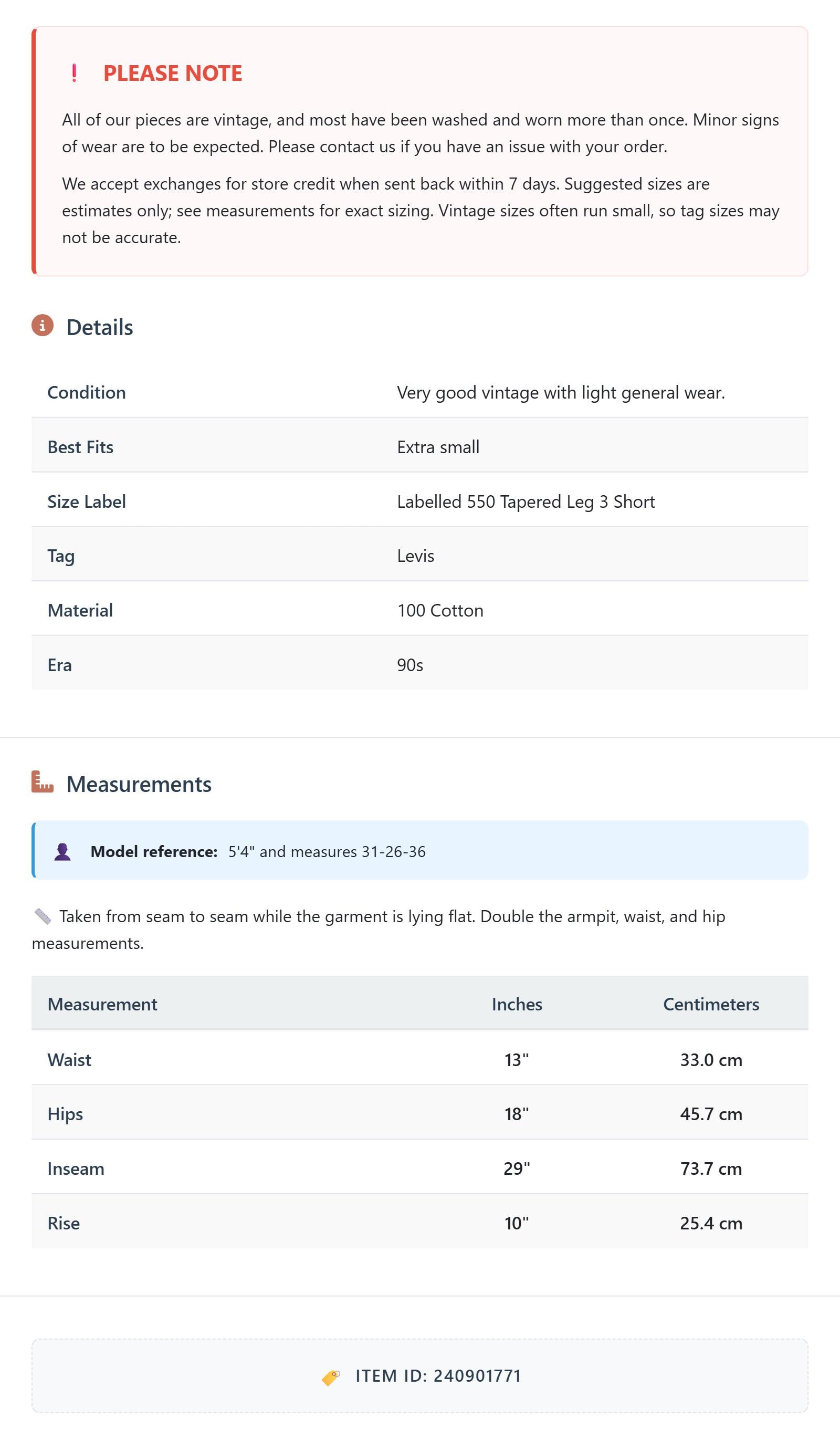Image resolution: width=840 pixels, height=1440 pixels.
Task: Select the Waist measurement row
Action: pos(420,1060)
